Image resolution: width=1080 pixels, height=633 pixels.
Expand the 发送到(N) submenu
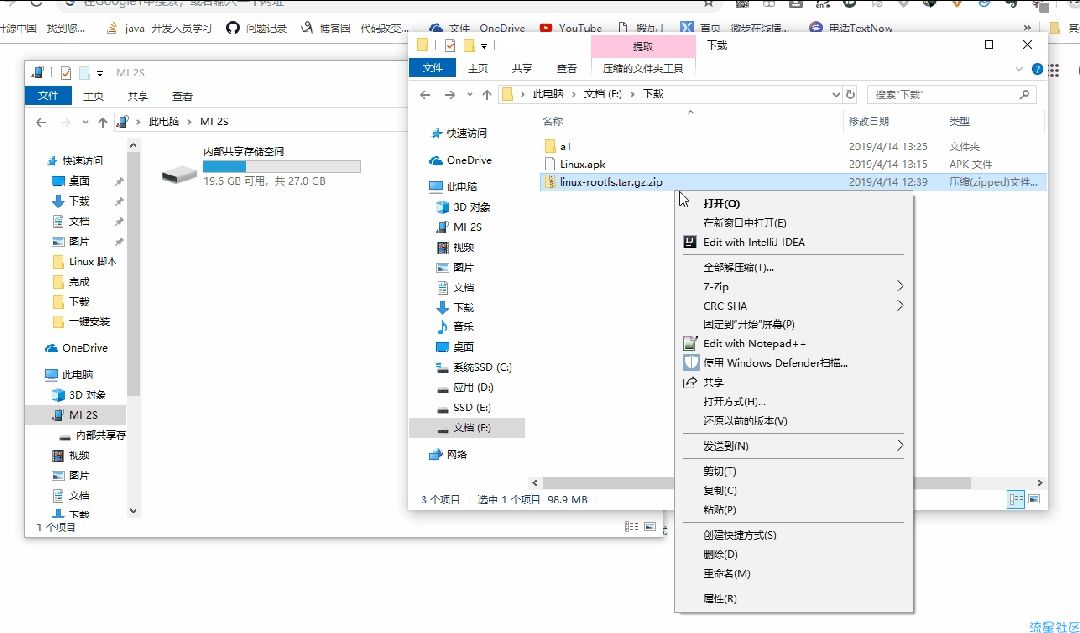(793, 446)
